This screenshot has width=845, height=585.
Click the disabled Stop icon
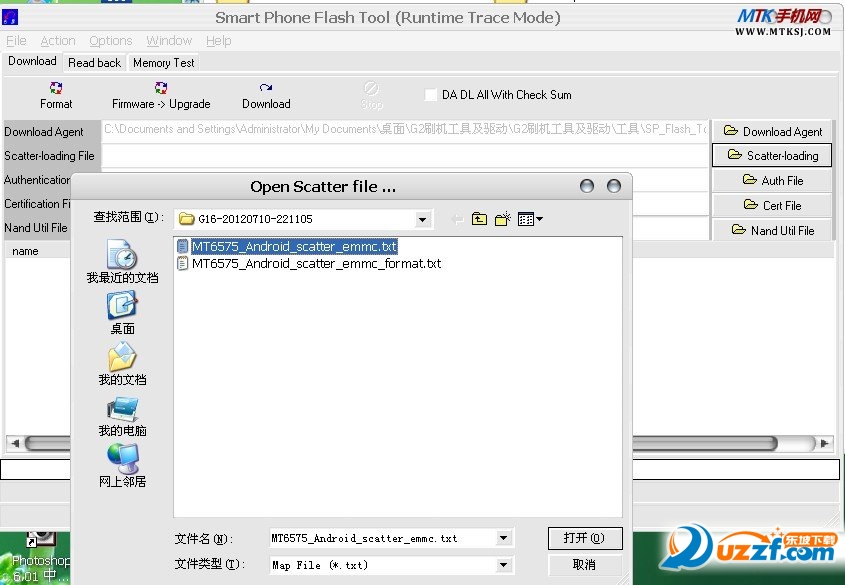371,88
